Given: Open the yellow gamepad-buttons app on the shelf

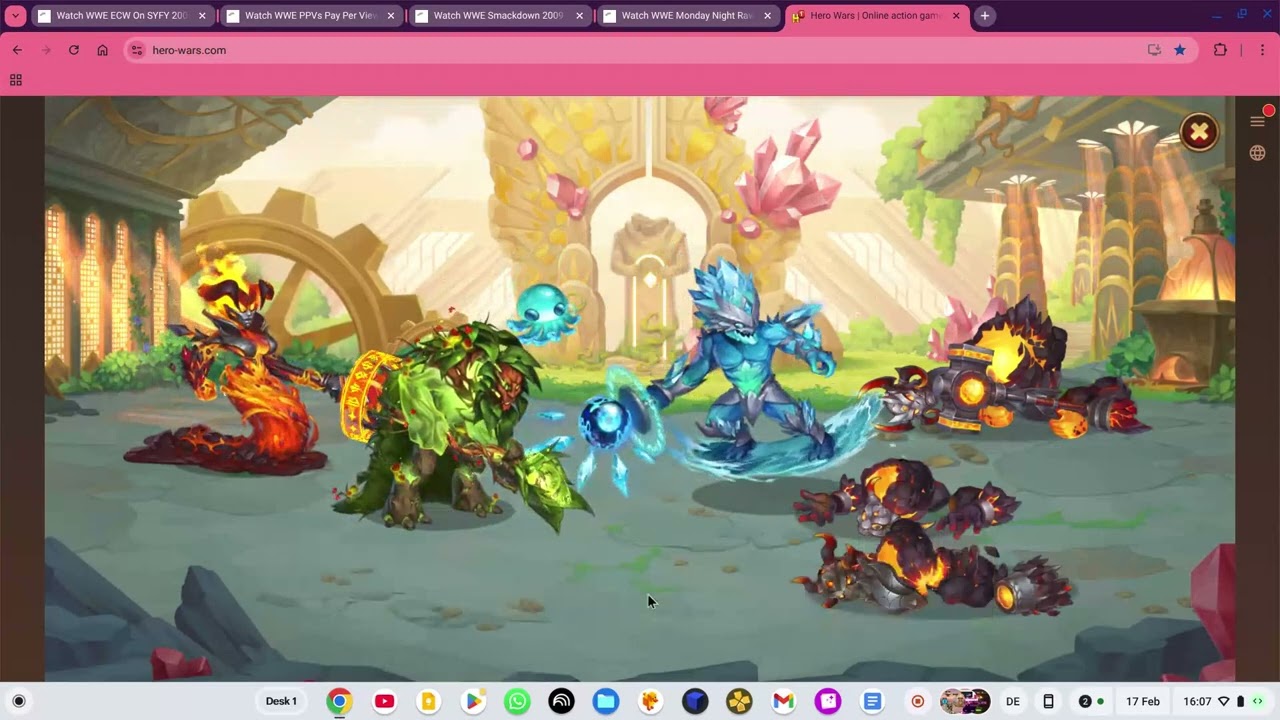Looking at the screenshot, I should 739,701.
